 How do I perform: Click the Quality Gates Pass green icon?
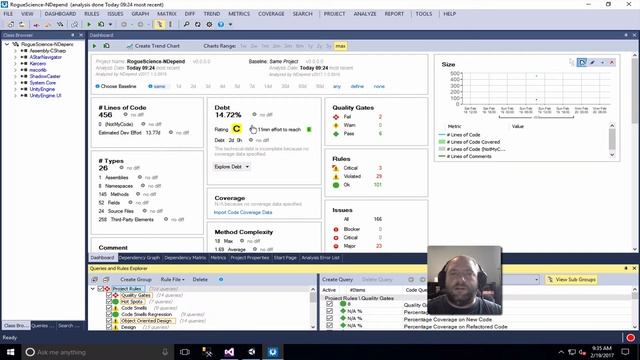pyautogui.click(x=336, y=134)
